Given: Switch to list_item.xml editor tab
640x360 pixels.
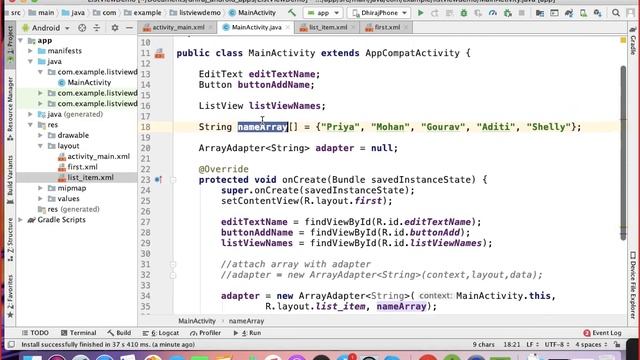Looking at the screenshot, I should pyautogui.click(x=327, y=27).
